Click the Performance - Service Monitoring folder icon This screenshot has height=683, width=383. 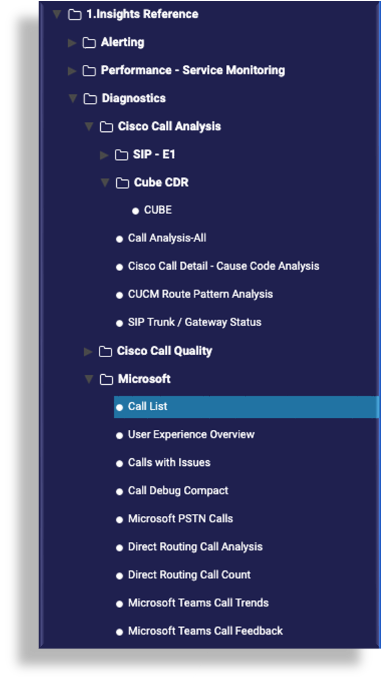click(x=89, y=71)
